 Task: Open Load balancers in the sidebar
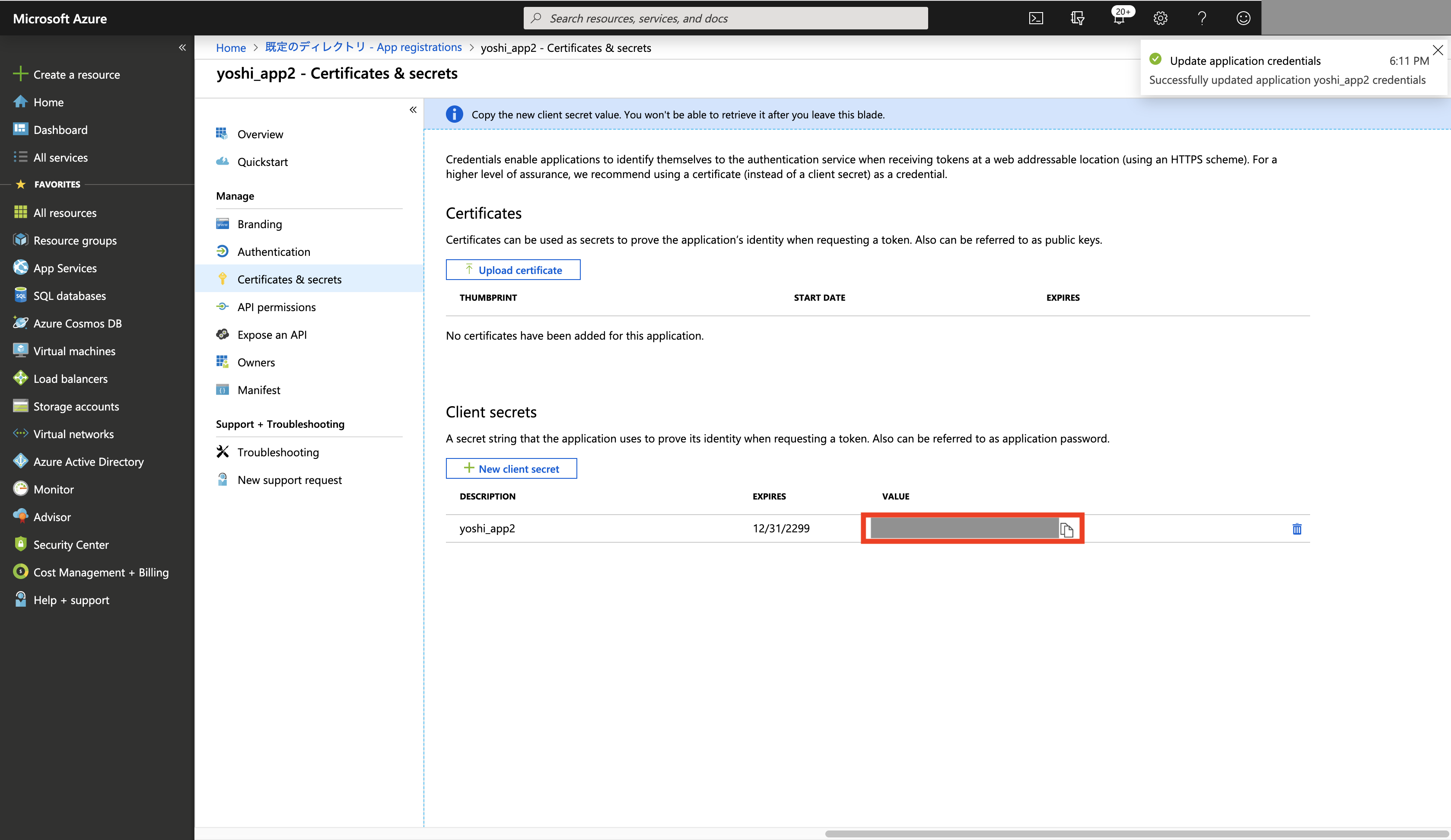61,378
